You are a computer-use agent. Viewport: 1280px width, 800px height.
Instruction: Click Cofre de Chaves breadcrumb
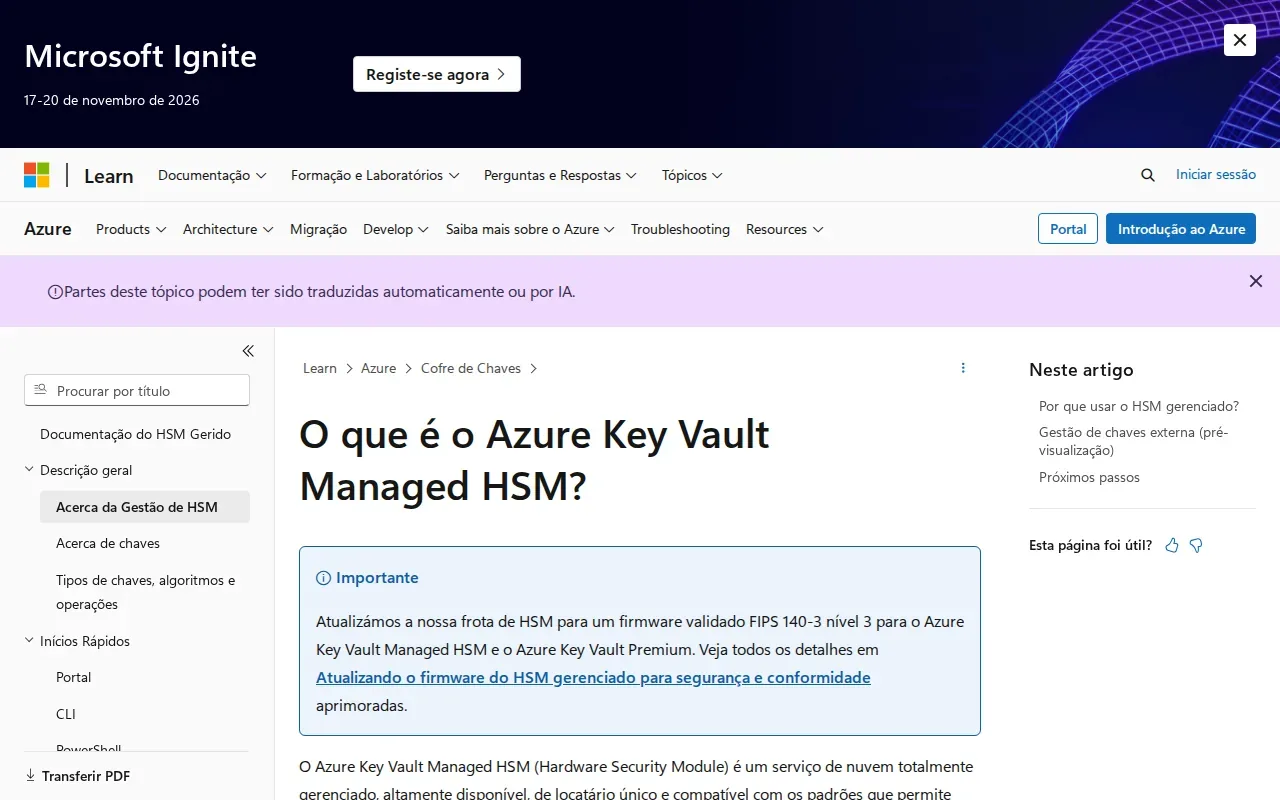coord(471,368)
